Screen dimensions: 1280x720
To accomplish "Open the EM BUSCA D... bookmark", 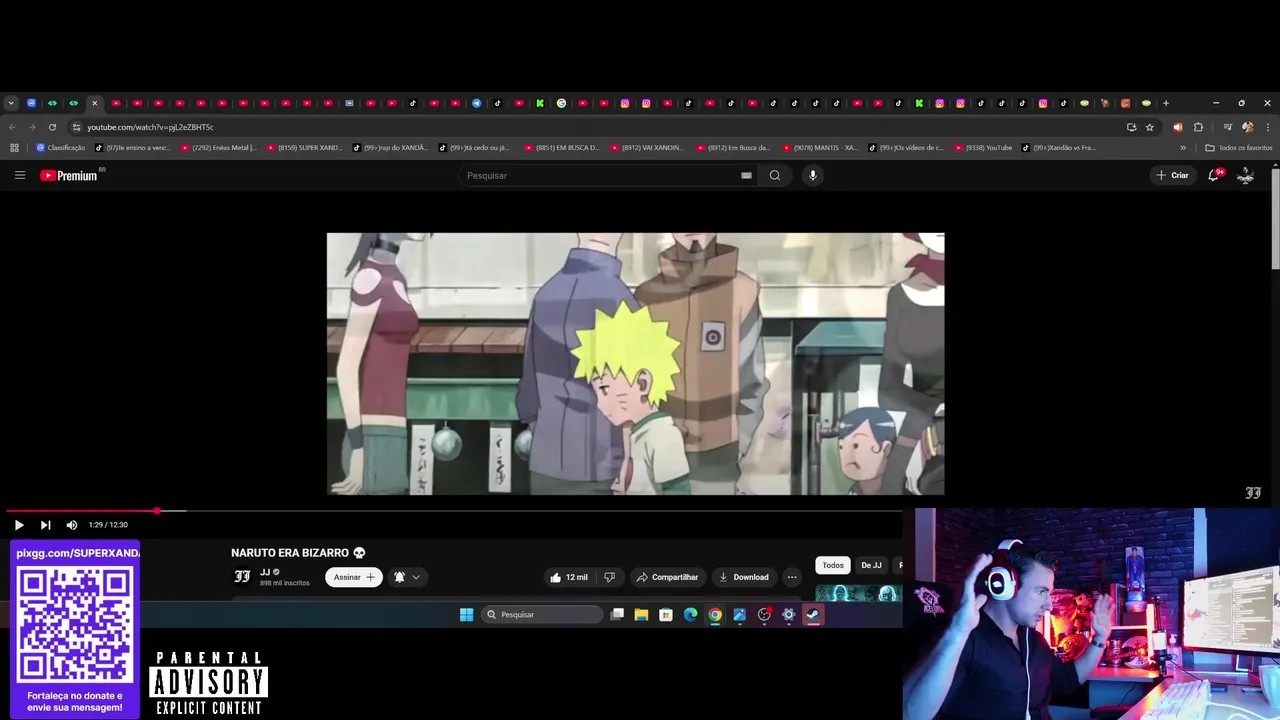I will (561, 148).
